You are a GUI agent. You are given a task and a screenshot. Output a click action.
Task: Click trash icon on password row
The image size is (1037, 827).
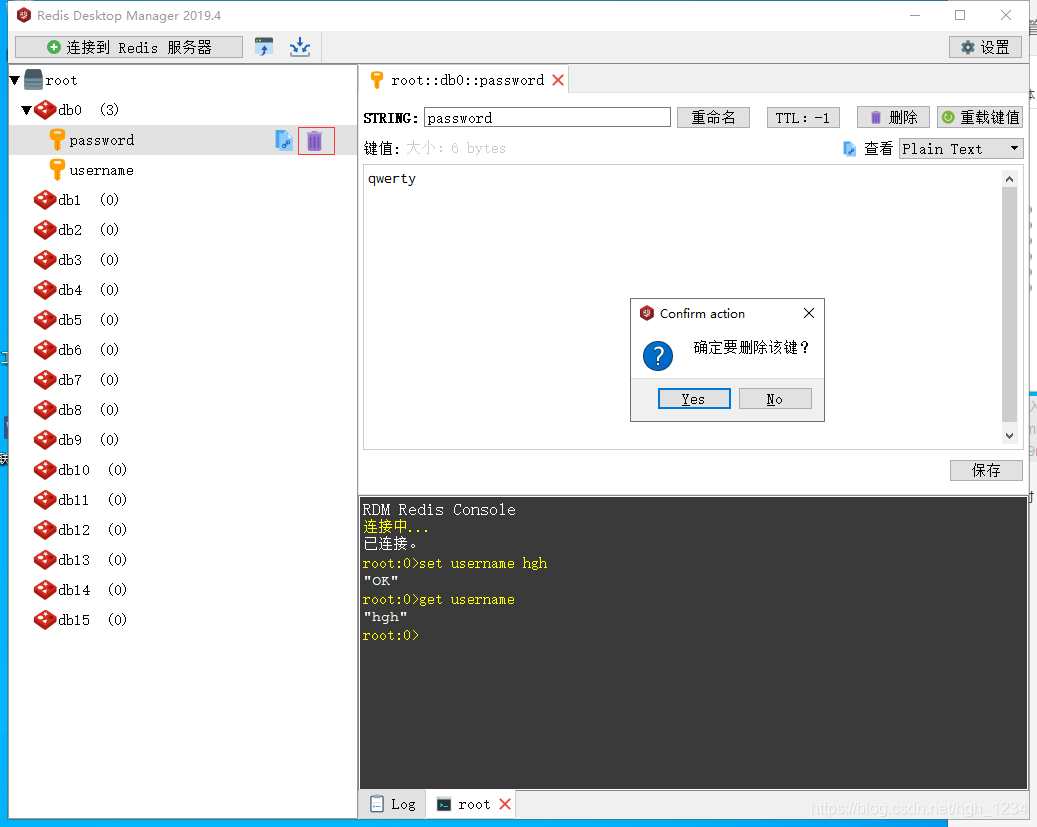pyautogui.click(x=315, y=141)
